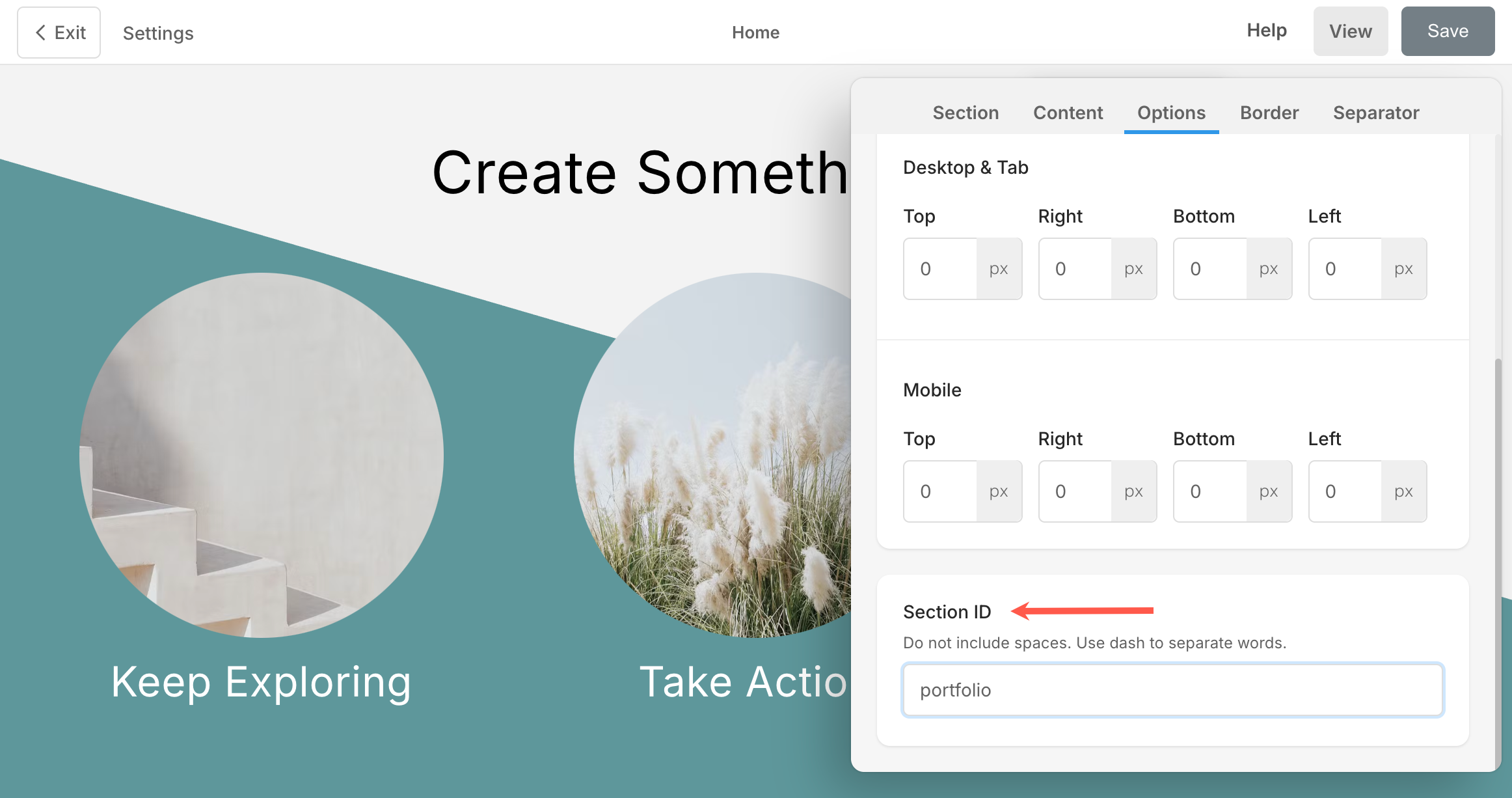The image size is (1512, 798).
Task: Open the Help link
Action: pyautogui.click(x=1266, y=31)
